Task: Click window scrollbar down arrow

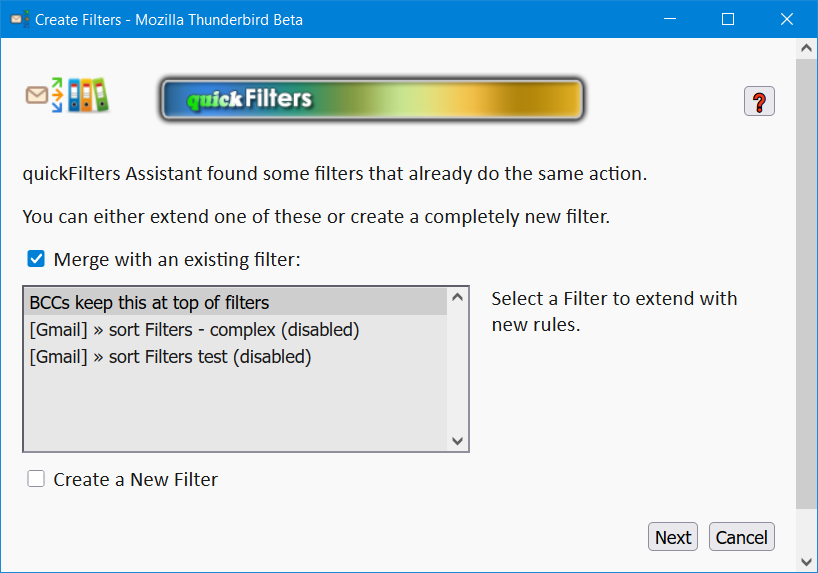Action: pos(807,562)
